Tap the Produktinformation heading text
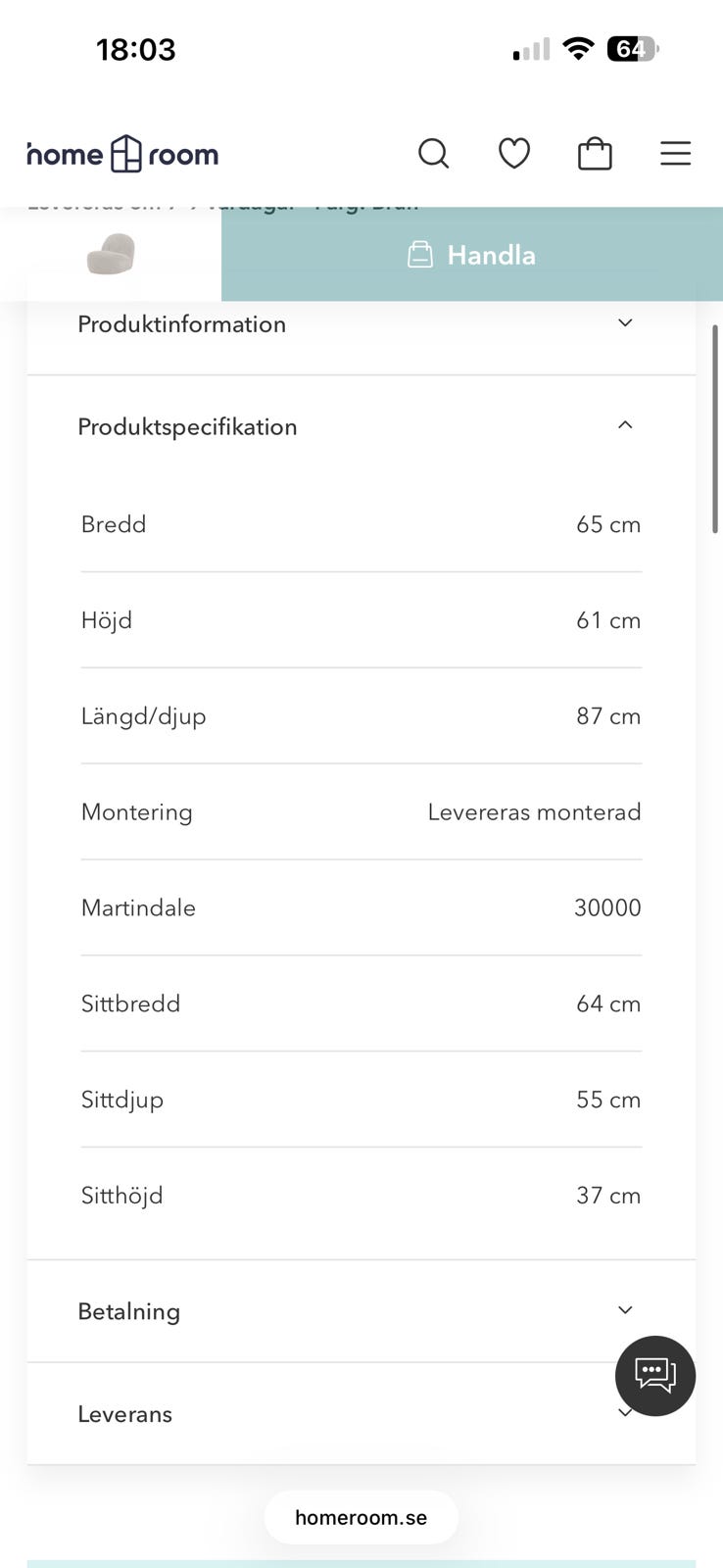This screenshot has width=723, height=1568. point(182,324)
